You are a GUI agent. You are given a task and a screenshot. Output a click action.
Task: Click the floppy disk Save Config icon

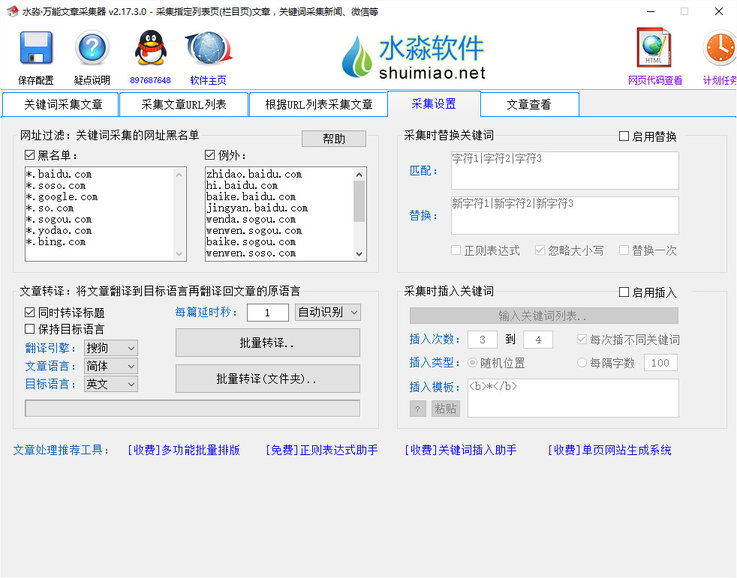click(x=36, y=49)
